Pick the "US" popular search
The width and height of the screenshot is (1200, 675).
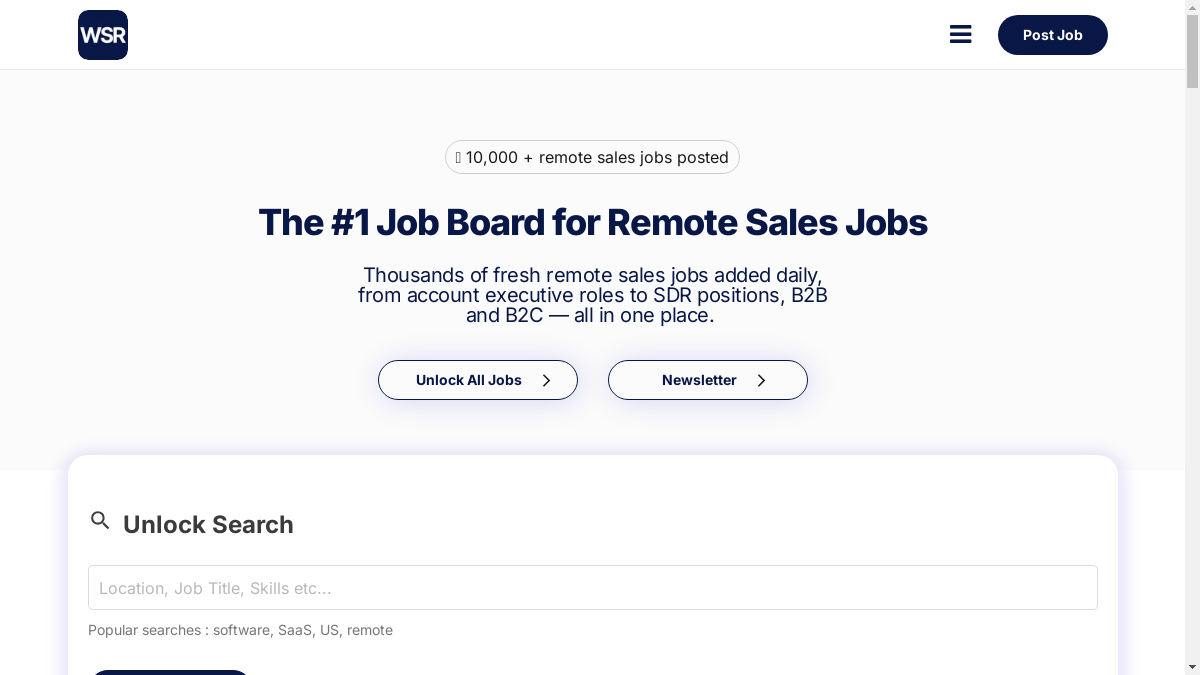point(329,630)
